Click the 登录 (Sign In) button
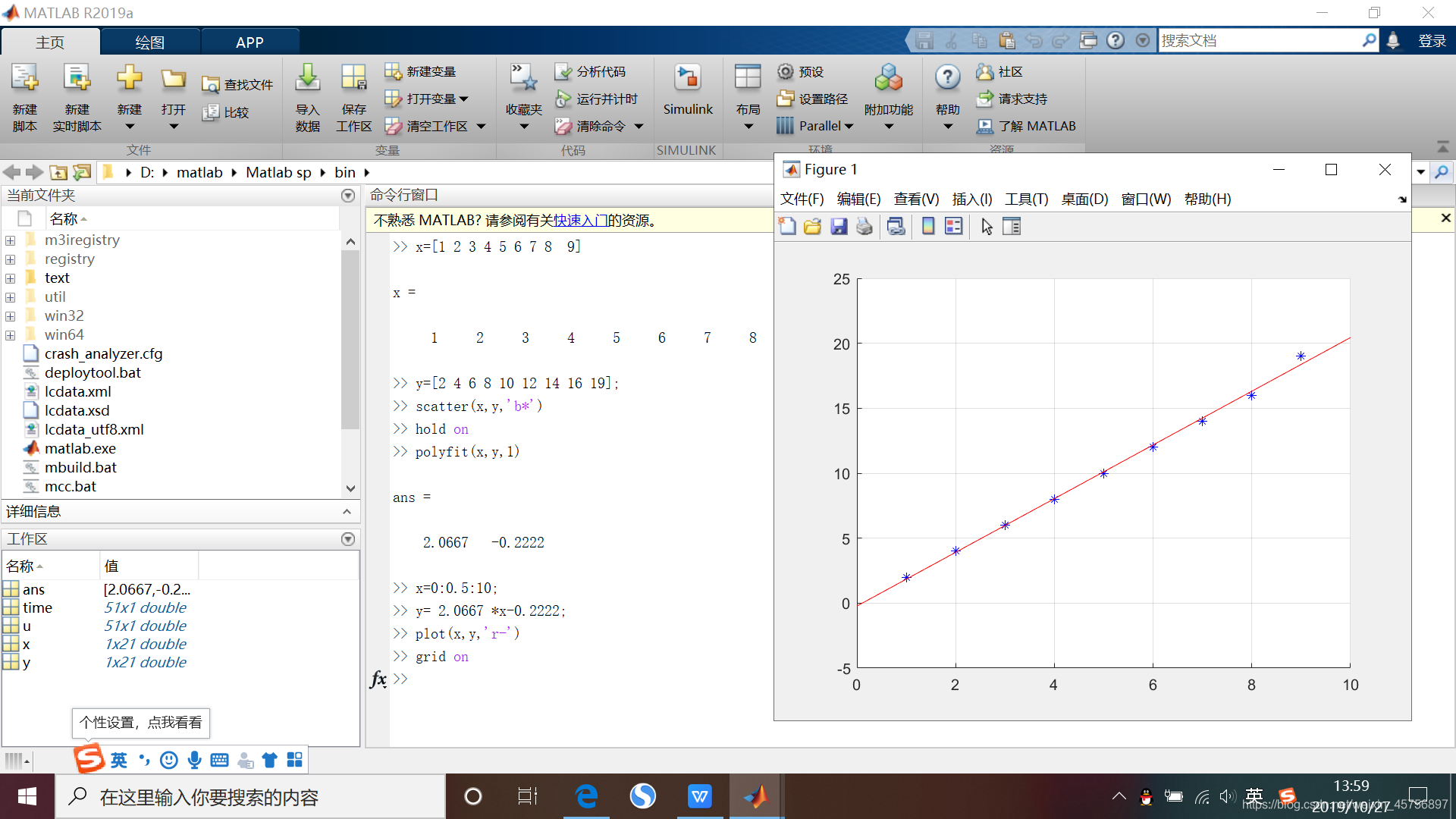Image resolution: width=1456 pixels, height=819 pixels. [1432, 41]
